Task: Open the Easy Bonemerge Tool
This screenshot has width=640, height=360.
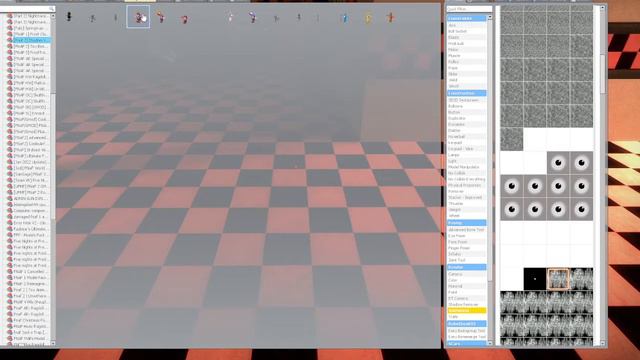Action: 467,337
